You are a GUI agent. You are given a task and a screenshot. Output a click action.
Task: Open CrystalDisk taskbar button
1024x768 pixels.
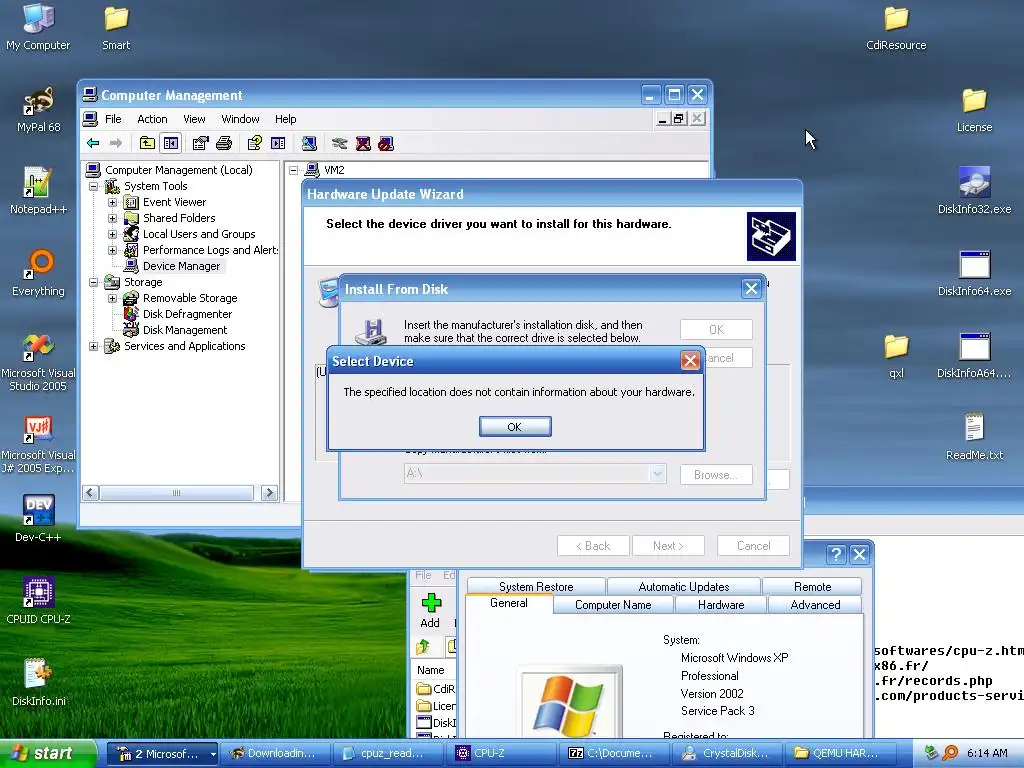[728, 754]
